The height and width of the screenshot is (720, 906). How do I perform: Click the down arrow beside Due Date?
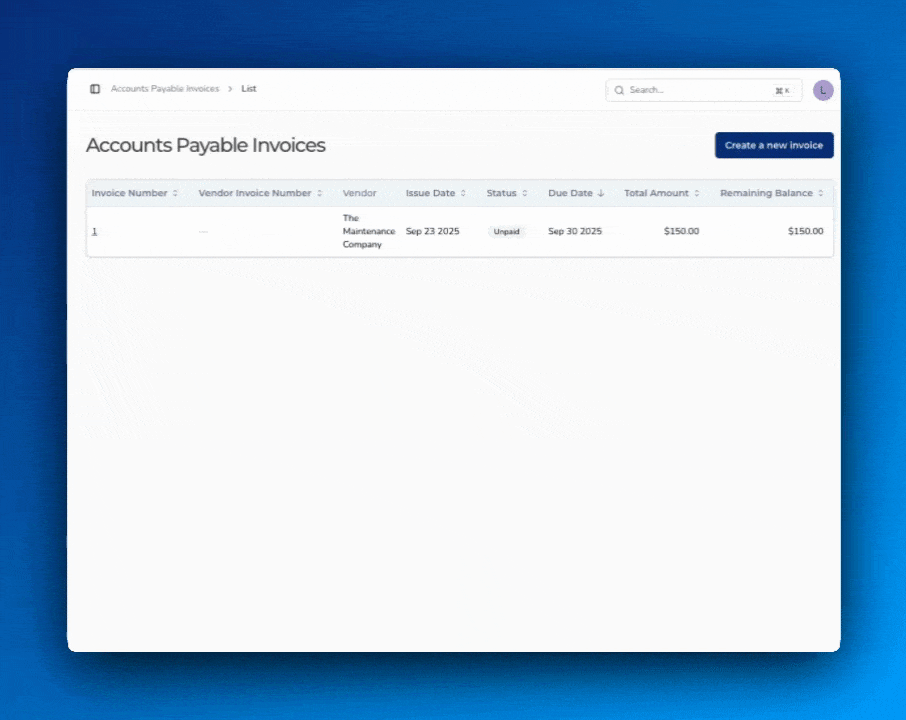coord(601,193)
